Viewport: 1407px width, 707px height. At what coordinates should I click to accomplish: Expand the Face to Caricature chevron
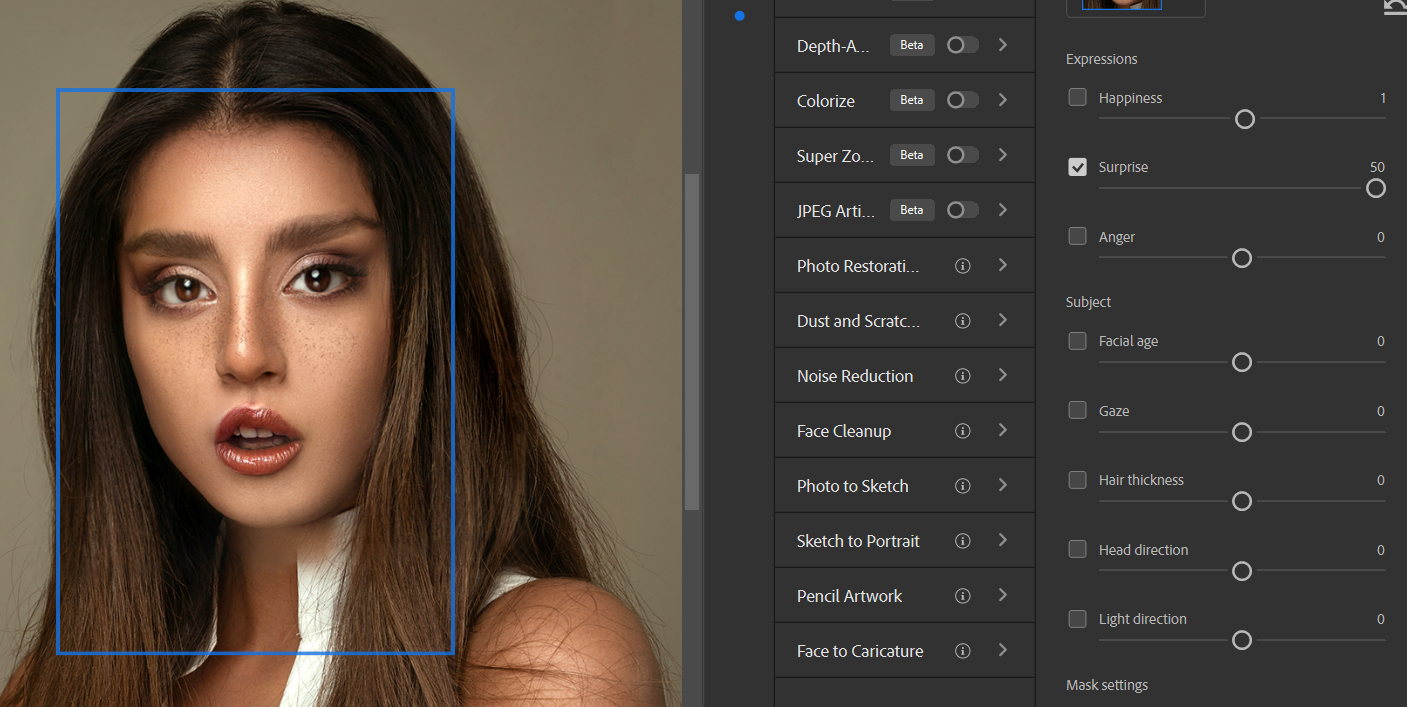1003,651
